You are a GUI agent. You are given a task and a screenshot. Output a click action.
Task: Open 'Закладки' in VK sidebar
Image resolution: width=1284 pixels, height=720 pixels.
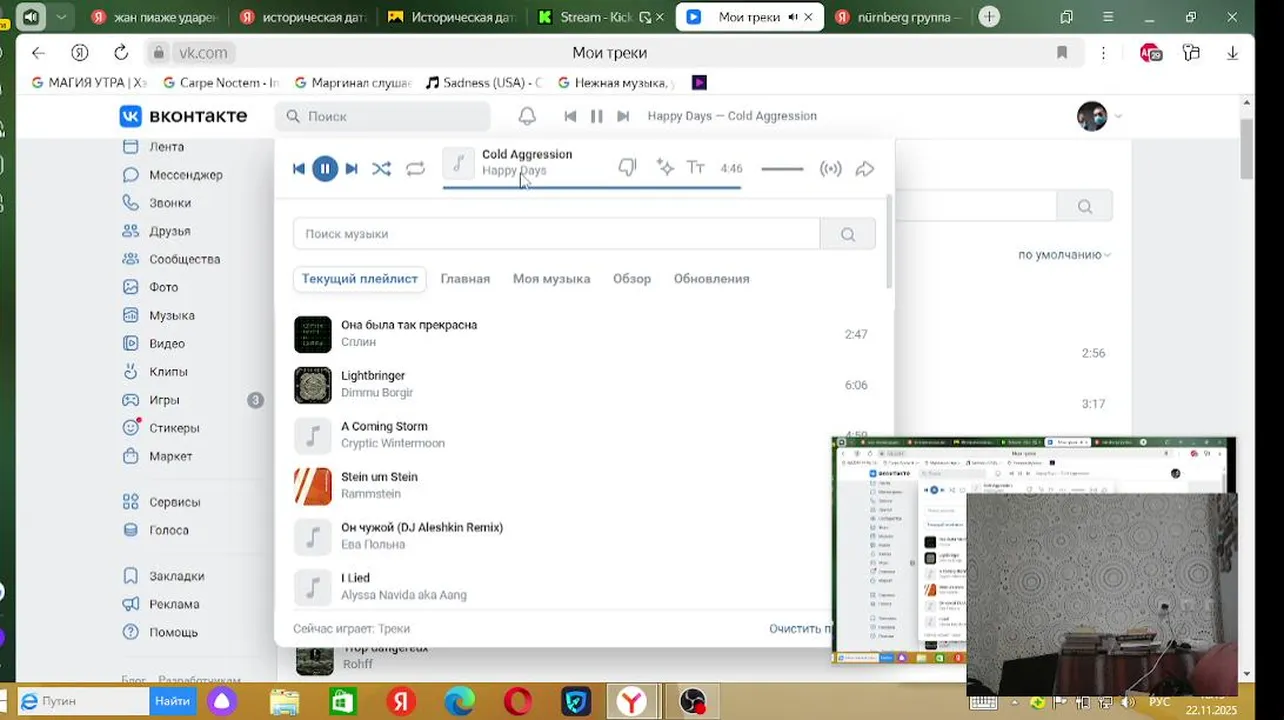tap(177, 576)
